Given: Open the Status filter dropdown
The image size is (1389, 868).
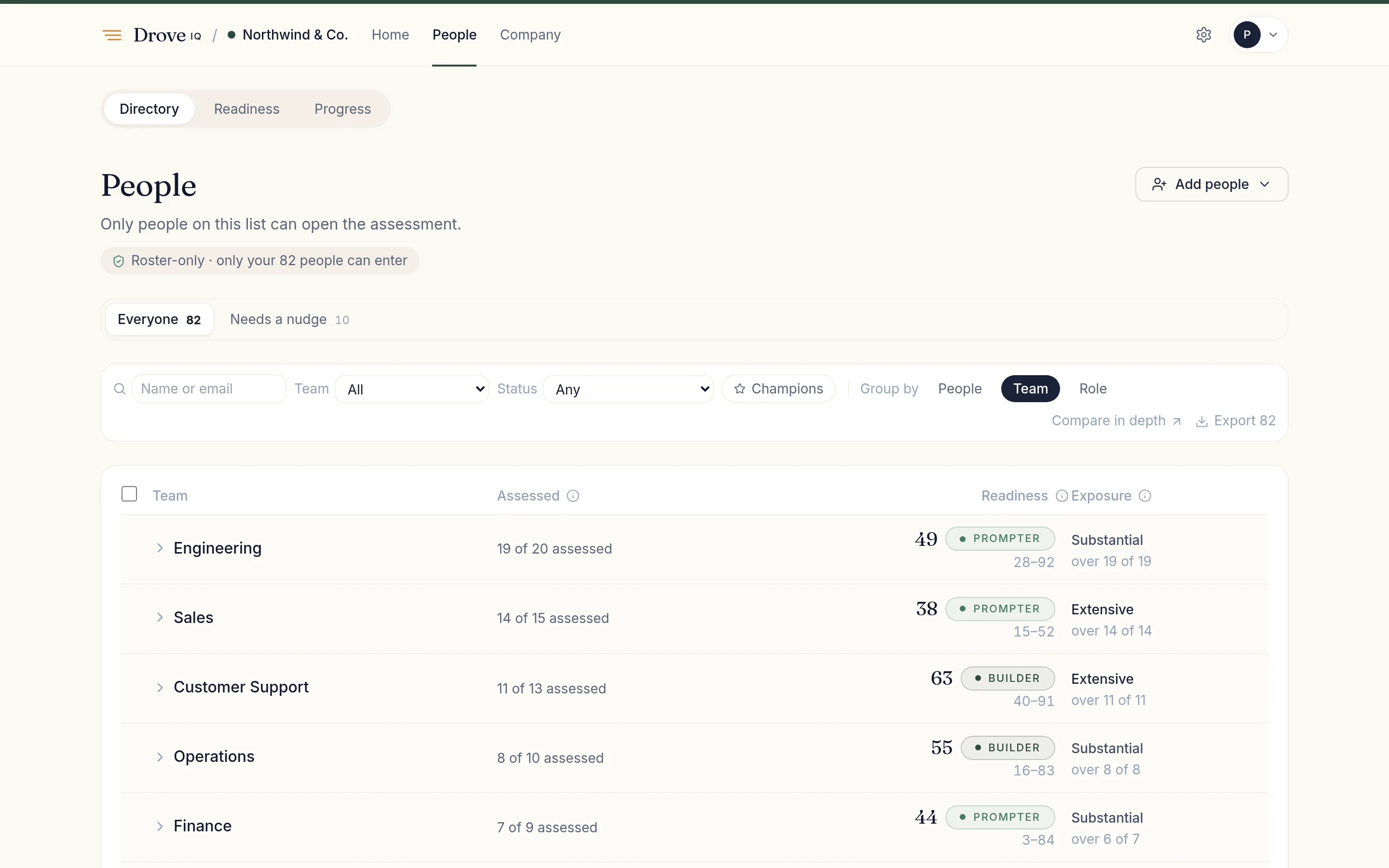Looking at the screenshot, I should click(x=628, y=389).
